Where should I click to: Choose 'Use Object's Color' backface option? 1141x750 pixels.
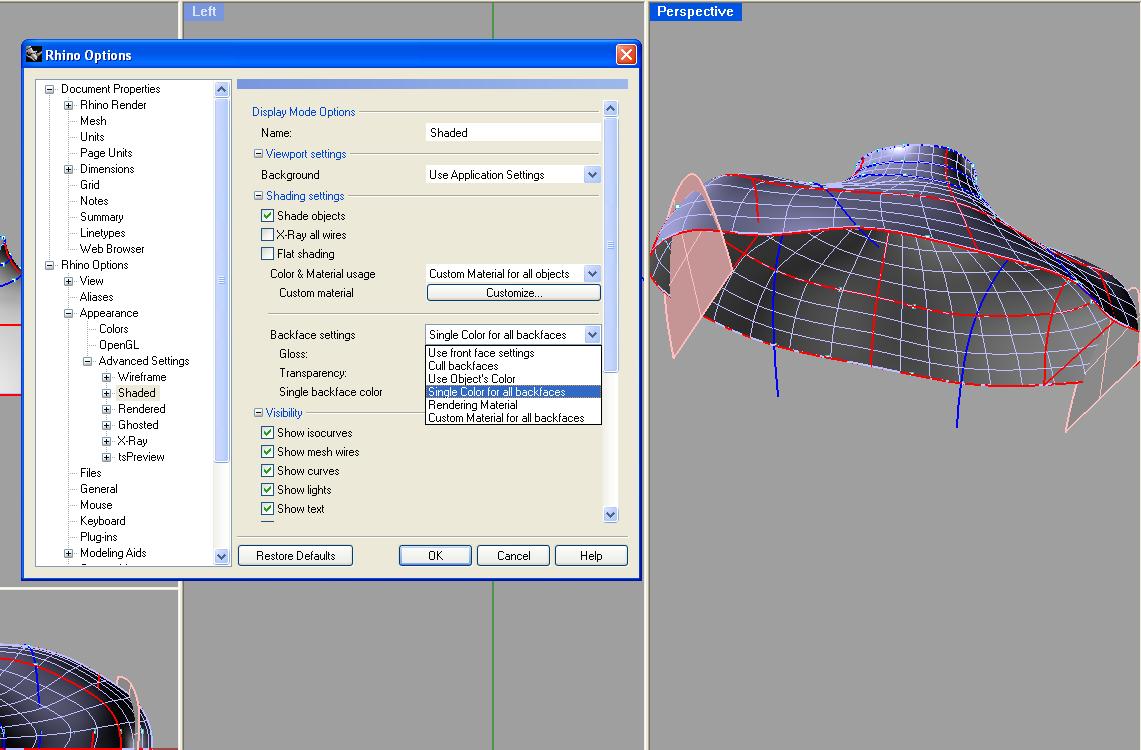pyautogui.click(x=472, y=379)
